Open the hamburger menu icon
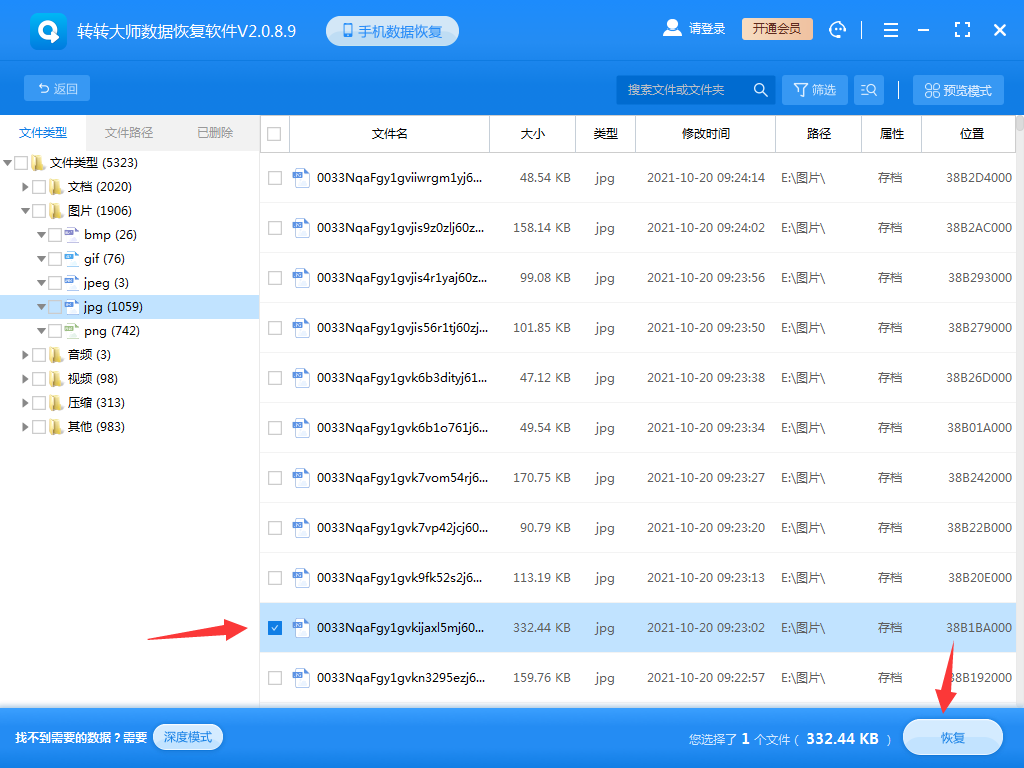Image resolution: width=1024 pixels, height=768 pixels. coord(891,30)
